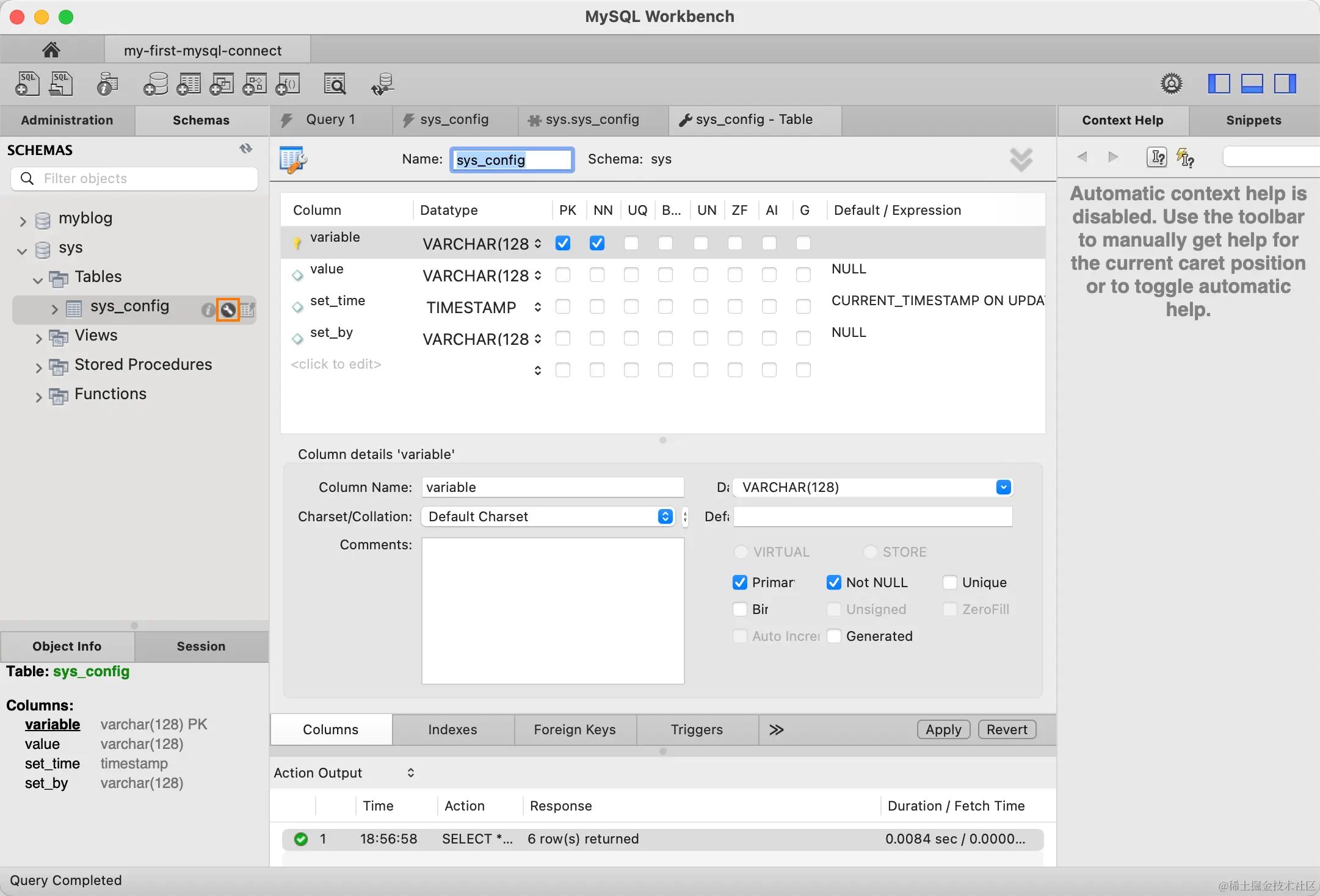Expand the Stored Procedures folder
1320x896 pixels.
pos(38,367)
